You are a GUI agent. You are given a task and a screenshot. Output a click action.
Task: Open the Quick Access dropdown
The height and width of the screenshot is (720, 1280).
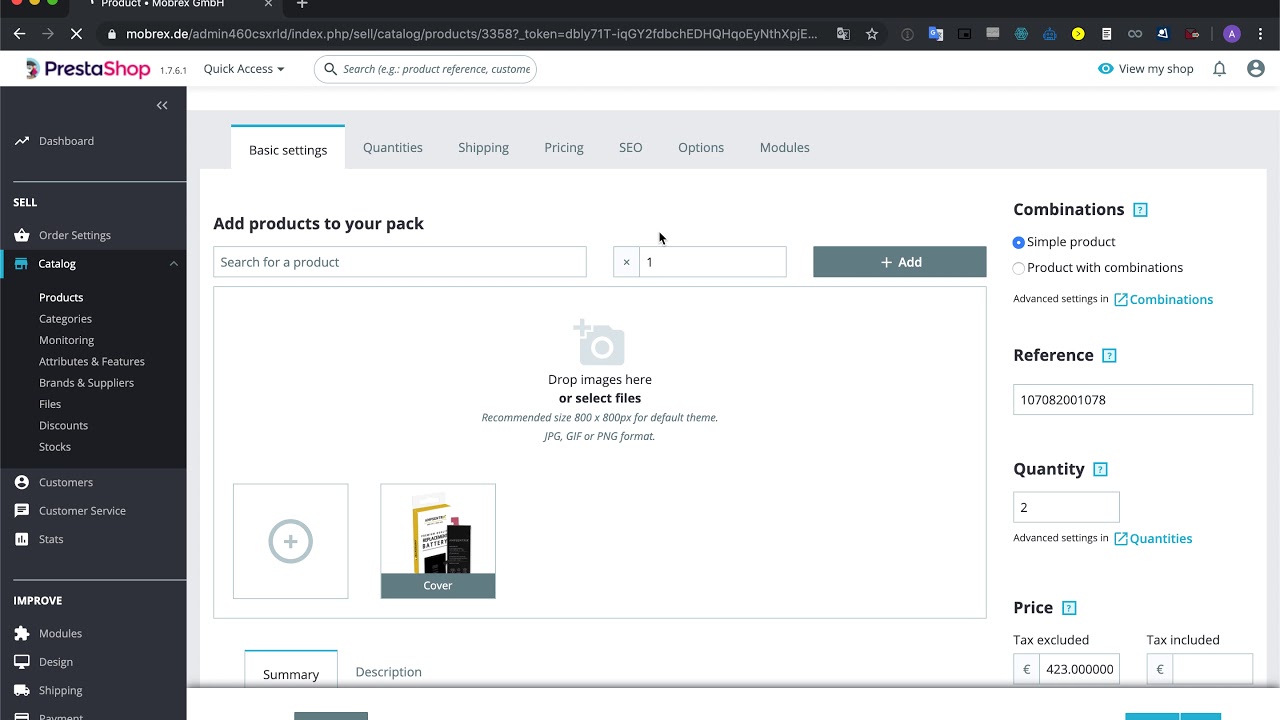click(x=244, y=69)
